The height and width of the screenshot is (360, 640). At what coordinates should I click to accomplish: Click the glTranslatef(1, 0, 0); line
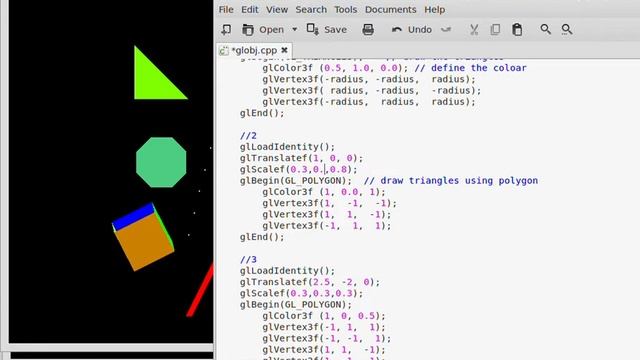pos(301,158)
